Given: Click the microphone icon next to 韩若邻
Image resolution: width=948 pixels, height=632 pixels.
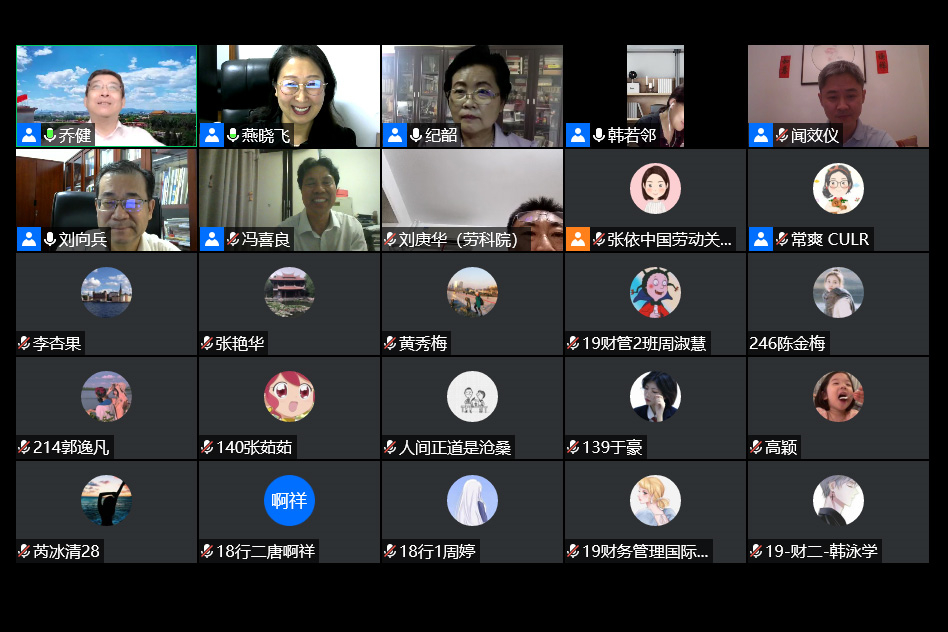Looking at the screenshot, I should point(599,135).
